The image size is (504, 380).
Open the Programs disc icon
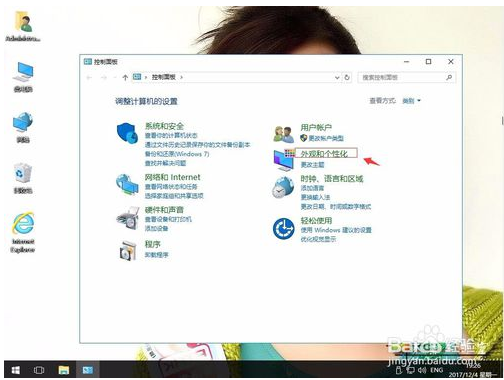(x=128, y=250)
